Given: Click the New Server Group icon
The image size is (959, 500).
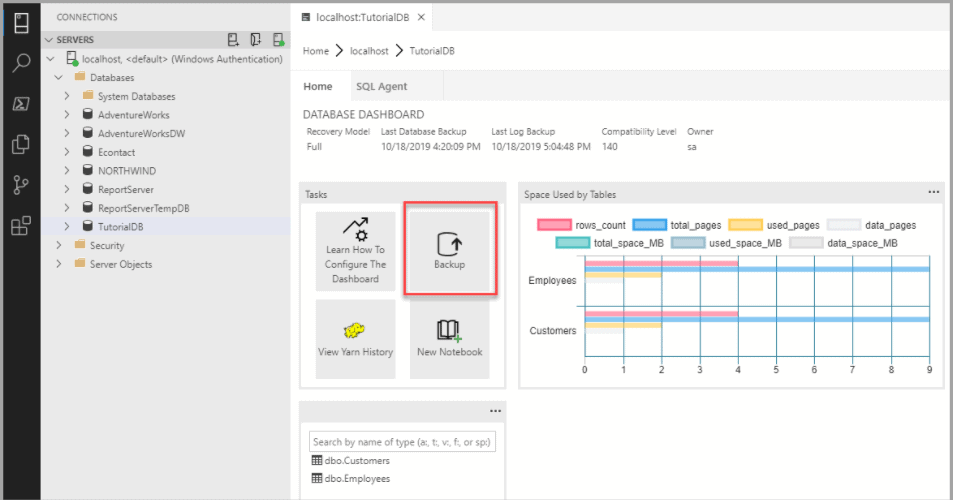Looking at the screenshot, I should point(256,39).
